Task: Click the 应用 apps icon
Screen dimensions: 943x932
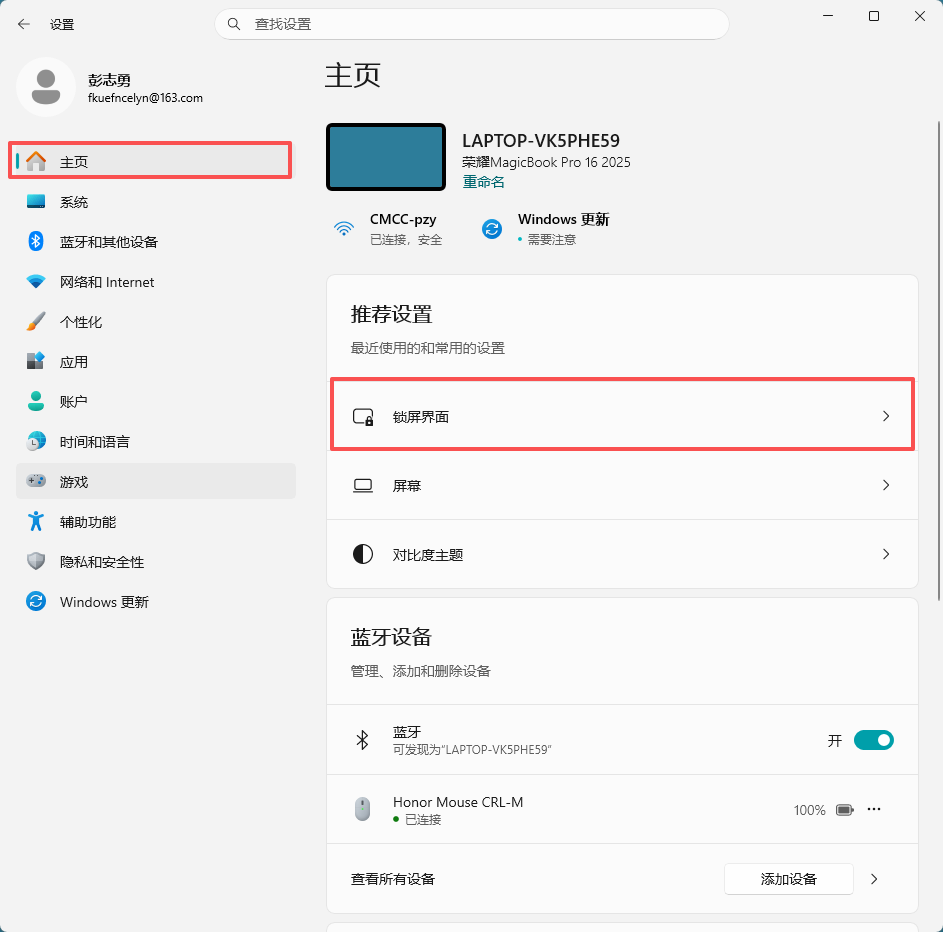Action: [36, 361]
